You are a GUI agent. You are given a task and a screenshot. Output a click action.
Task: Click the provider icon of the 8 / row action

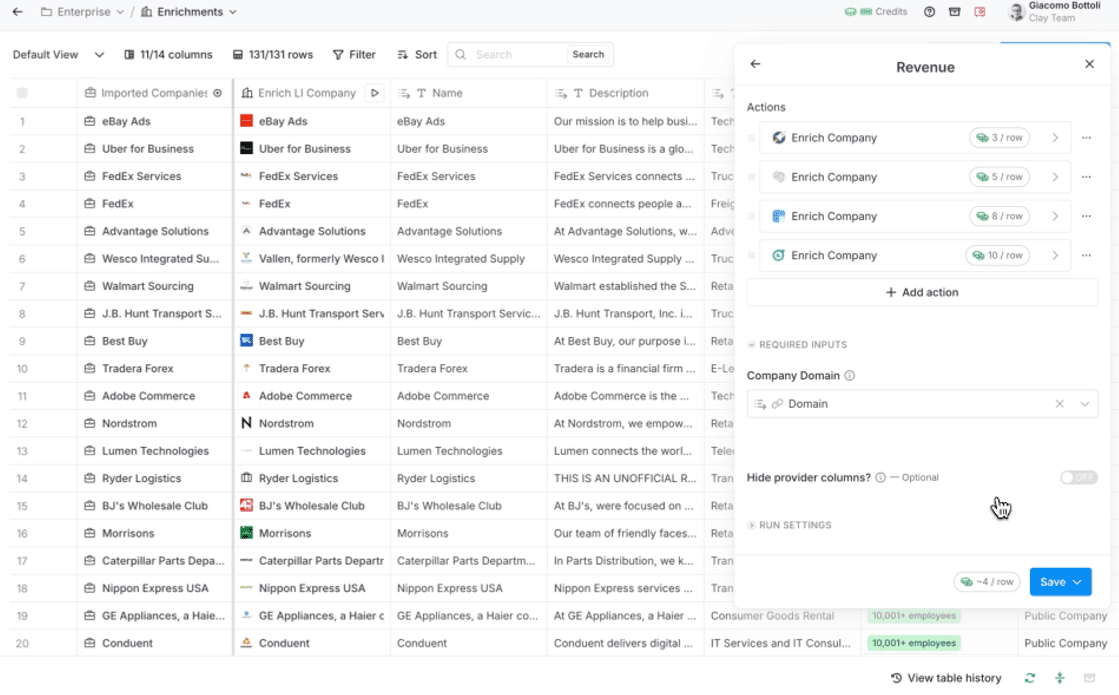779,216
